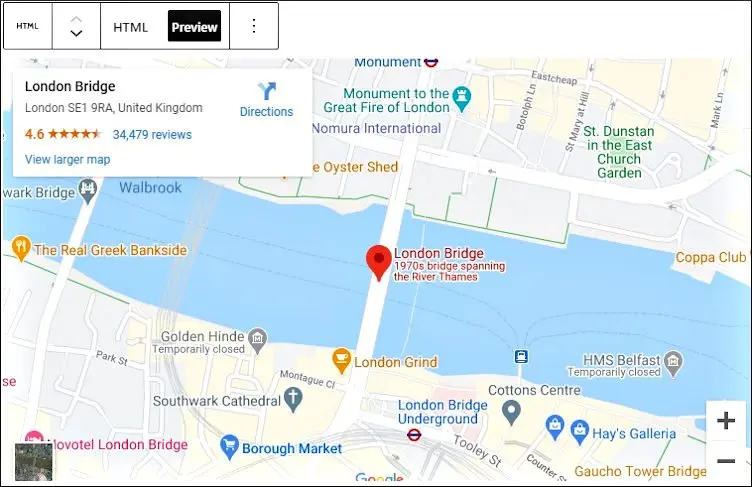This screenshot has height=487, width=752.
Task: Toggle satellite view thumbnail
Action: pyautogui.click(x=33, y=462)
